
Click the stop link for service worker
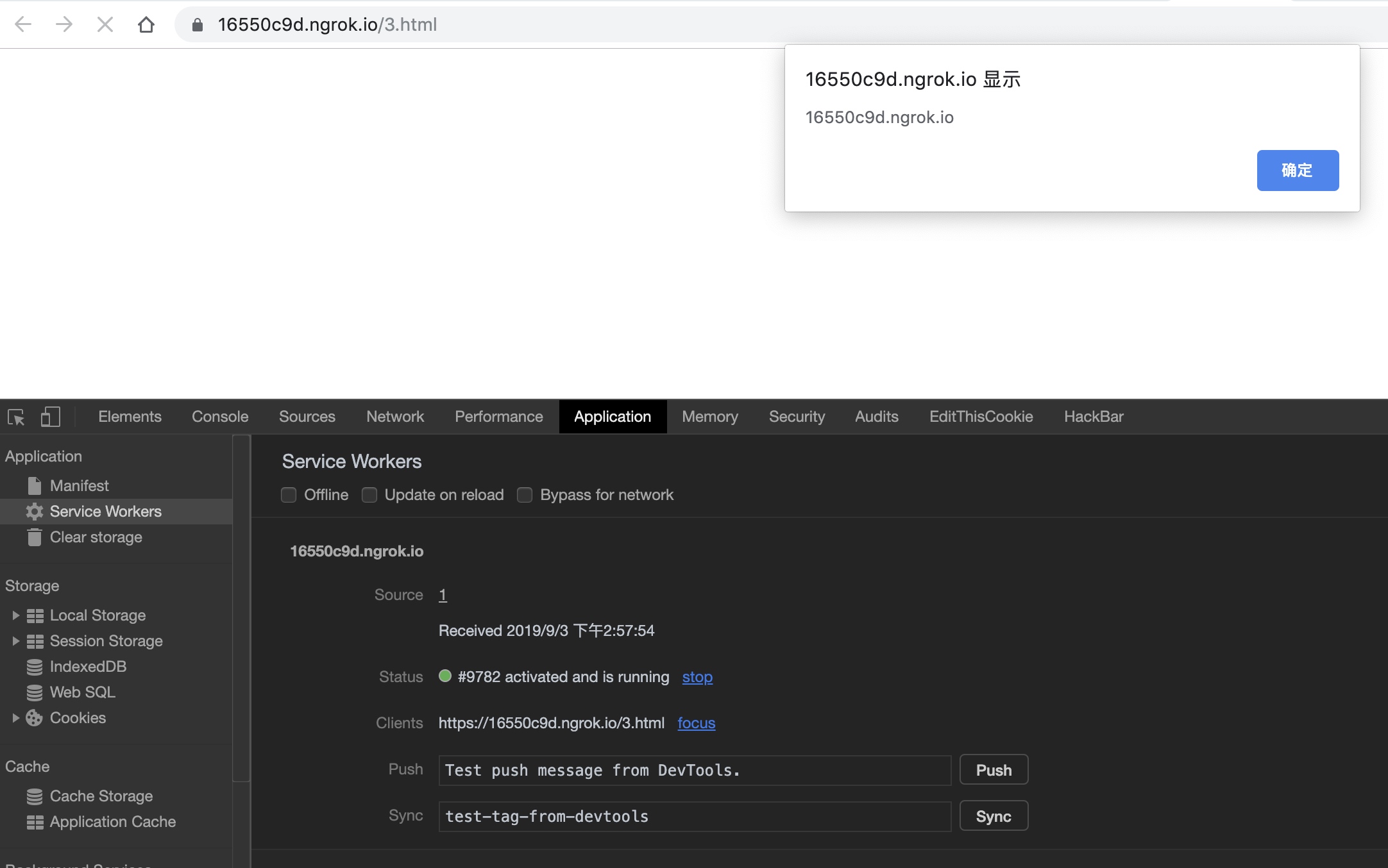coord(697,677)
